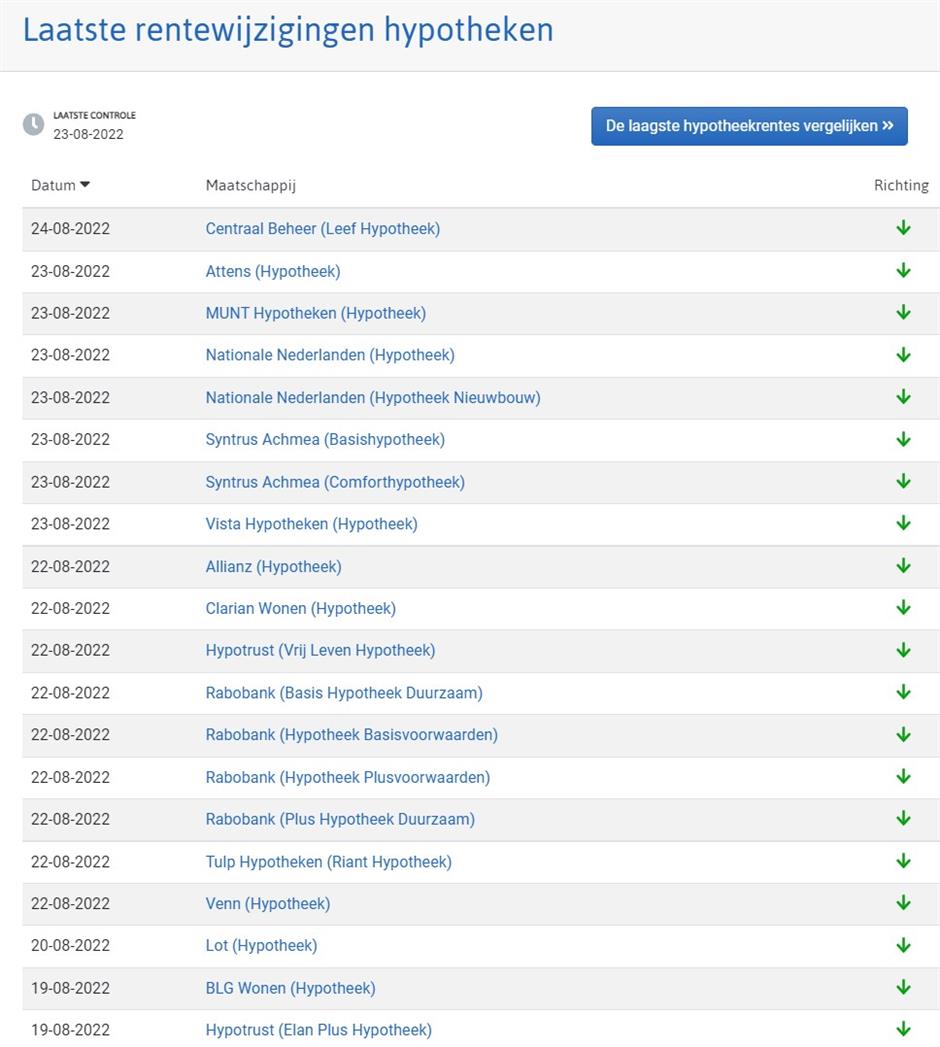Click down arrow for Tulp Hypotheken
Viewport: 940px width, 1047px height.
tap(903, 861)
